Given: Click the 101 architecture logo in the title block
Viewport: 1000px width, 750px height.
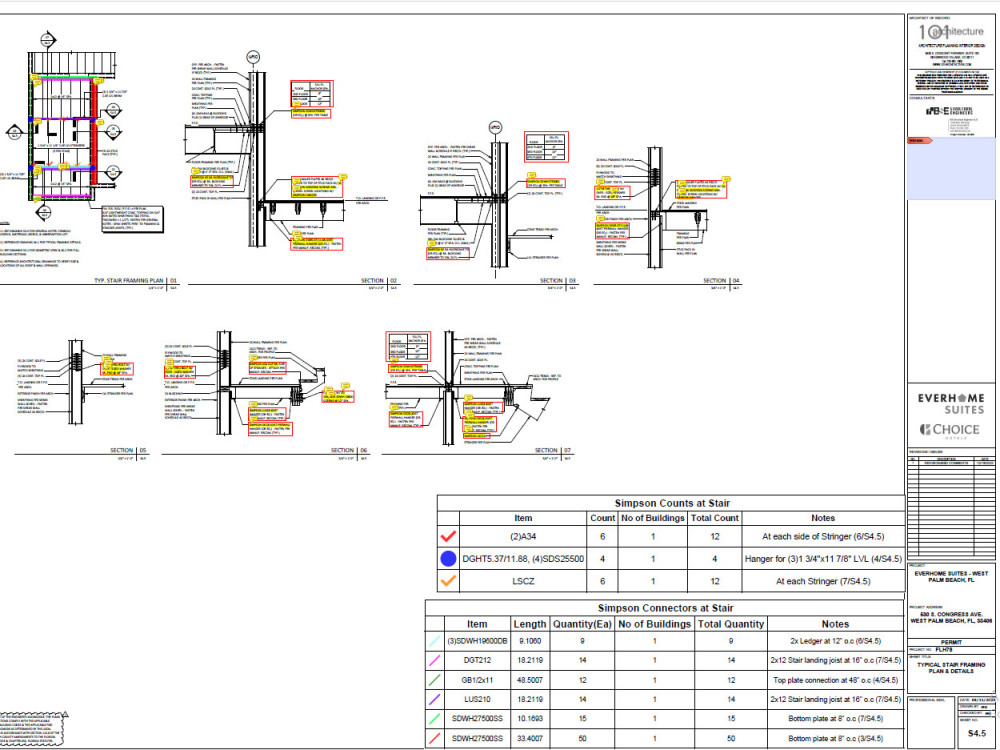Looking at the screenshot, I should (950, 31).
